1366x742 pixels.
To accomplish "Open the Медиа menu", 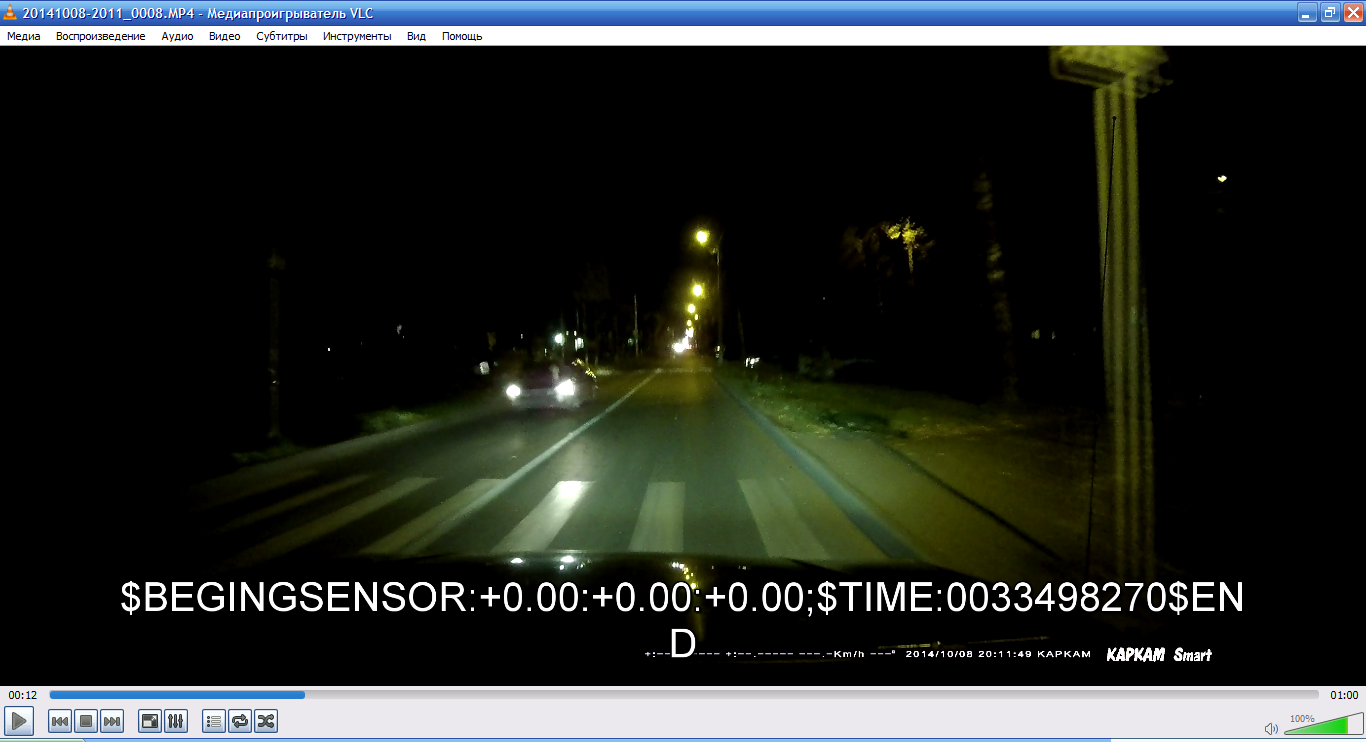I will [x=24, y=36].
